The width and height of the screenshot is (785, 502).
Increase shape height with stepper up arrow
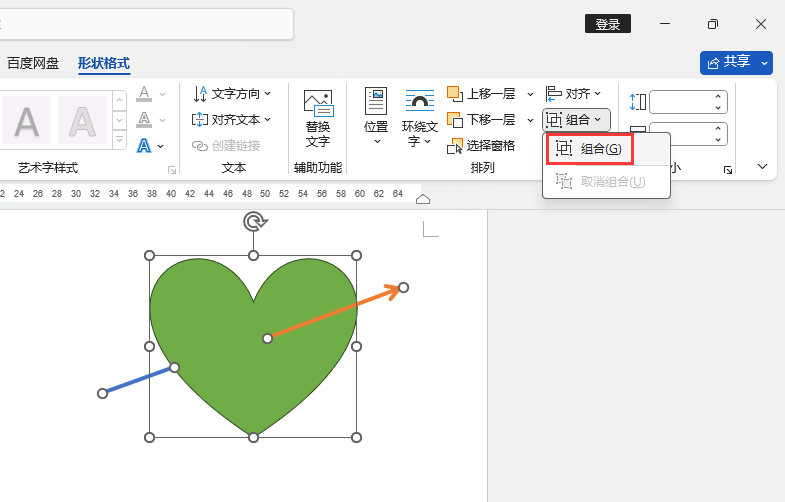coord(718,97)
